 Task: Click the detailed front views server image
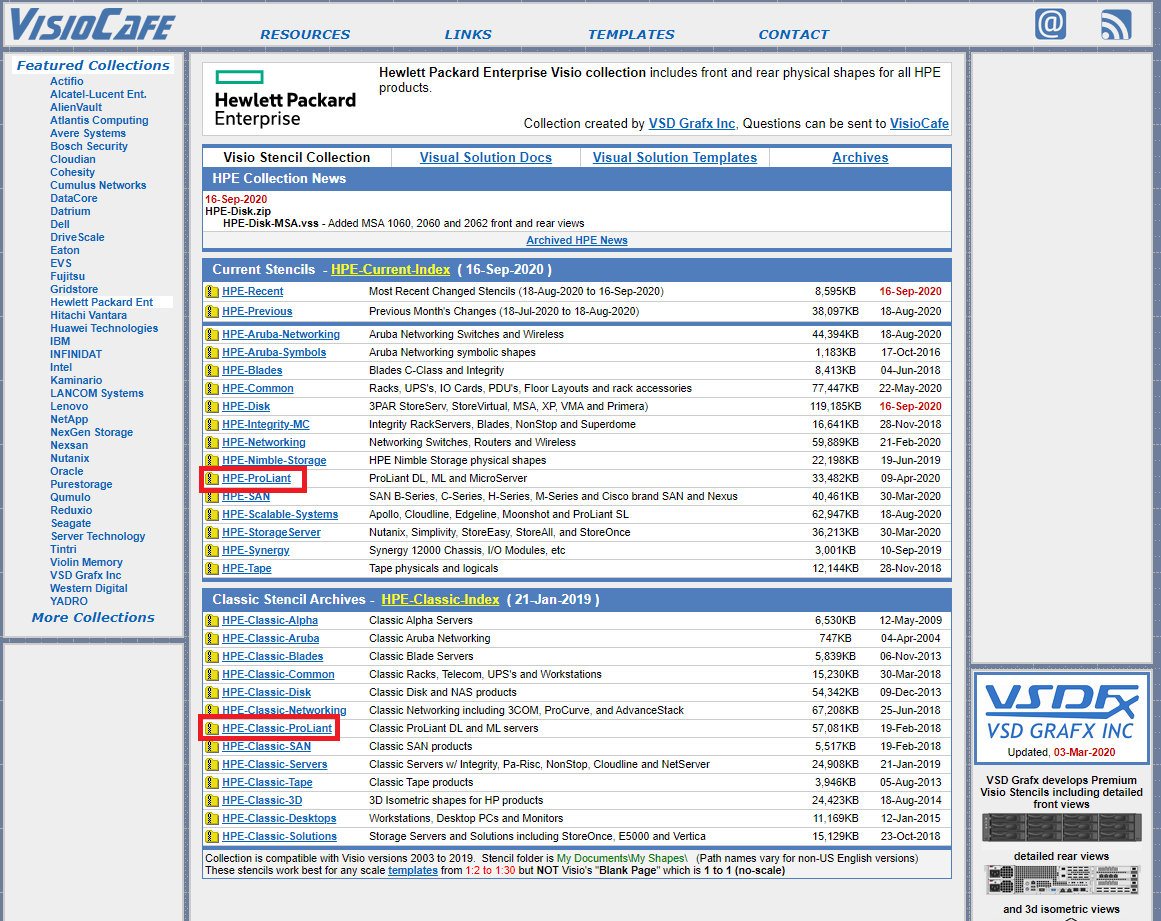[x=1061, y=828]
